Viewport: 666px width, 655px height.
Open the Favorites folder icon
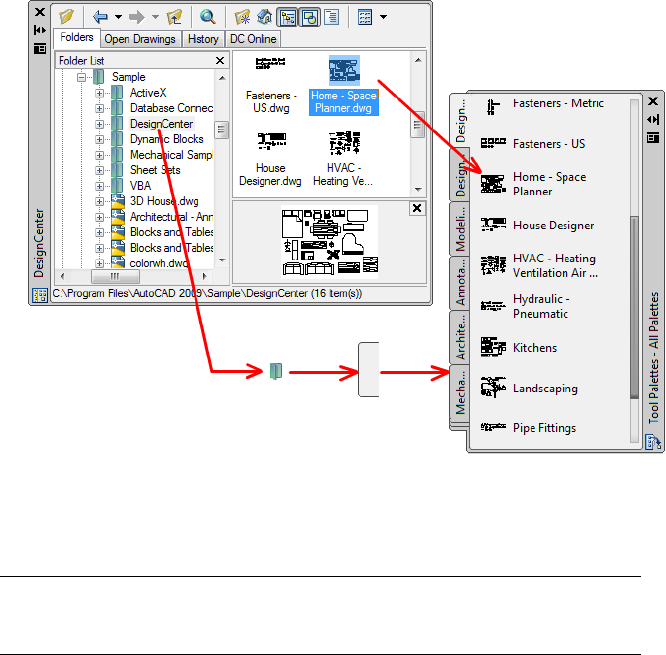coord(243,17)
